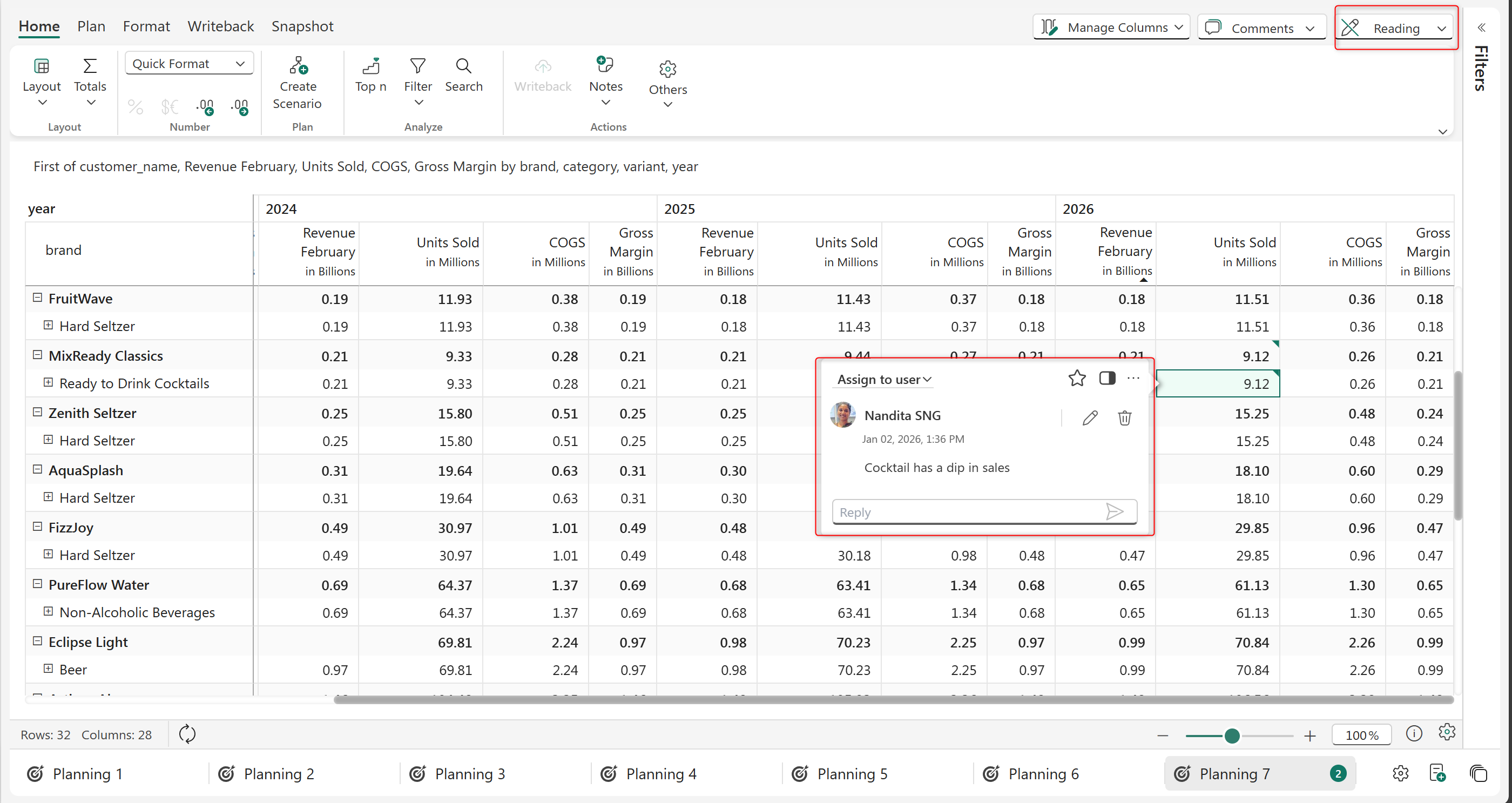Click the refresh icon in the status bar
Viewport: 1512px width, 803px height.
(187, 734)
